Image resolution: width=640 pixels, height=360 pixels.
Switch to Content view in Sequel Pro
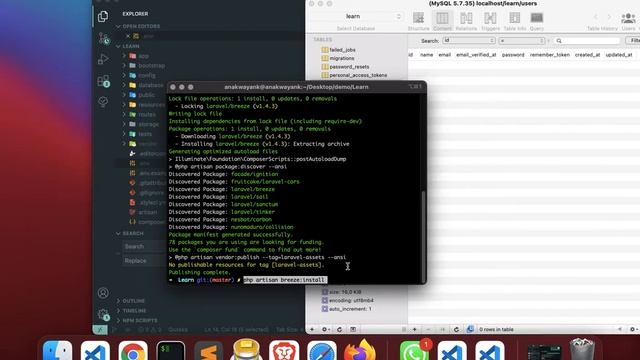(x=442, y=21)
